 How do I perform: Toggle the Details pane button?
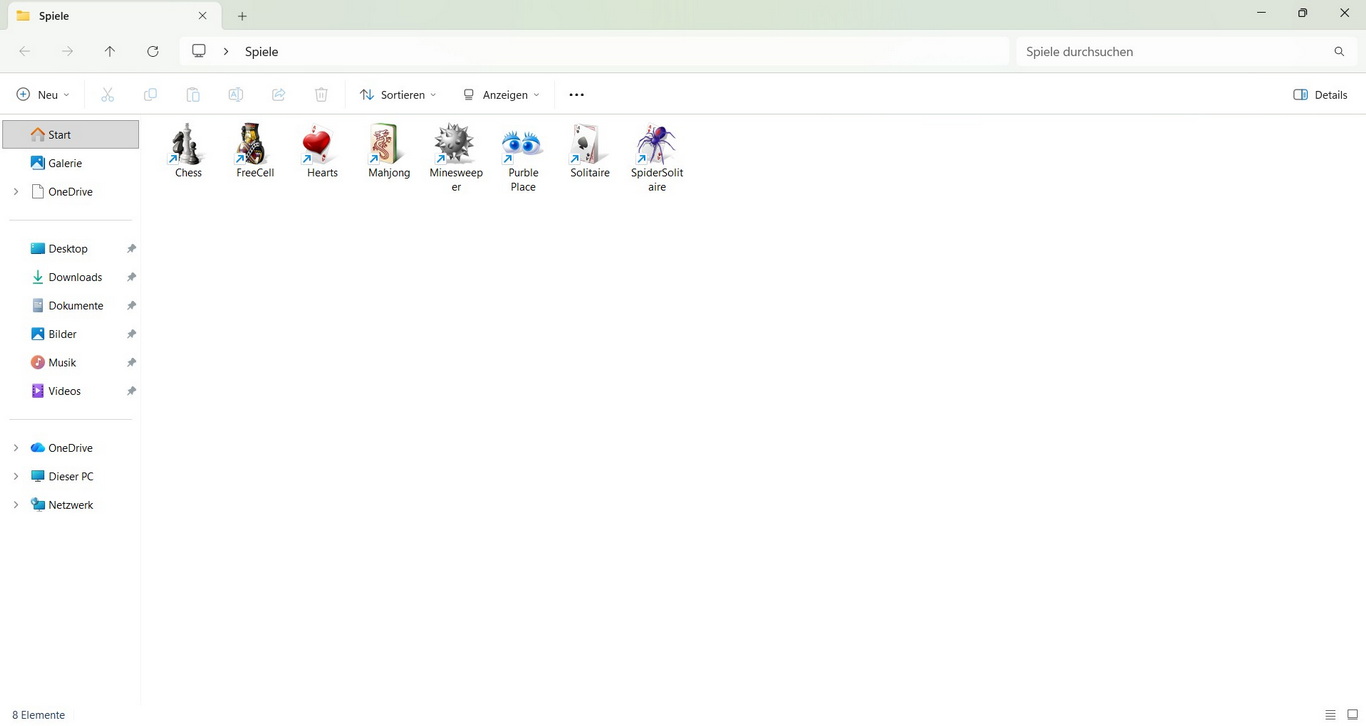(x=1320, y=95)
